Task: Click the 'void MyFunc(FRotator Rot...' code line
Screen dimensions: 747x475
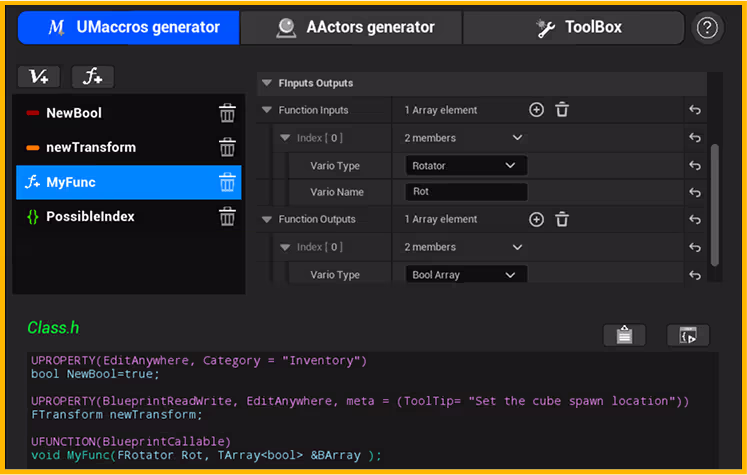Action: [x=206, y=455]
